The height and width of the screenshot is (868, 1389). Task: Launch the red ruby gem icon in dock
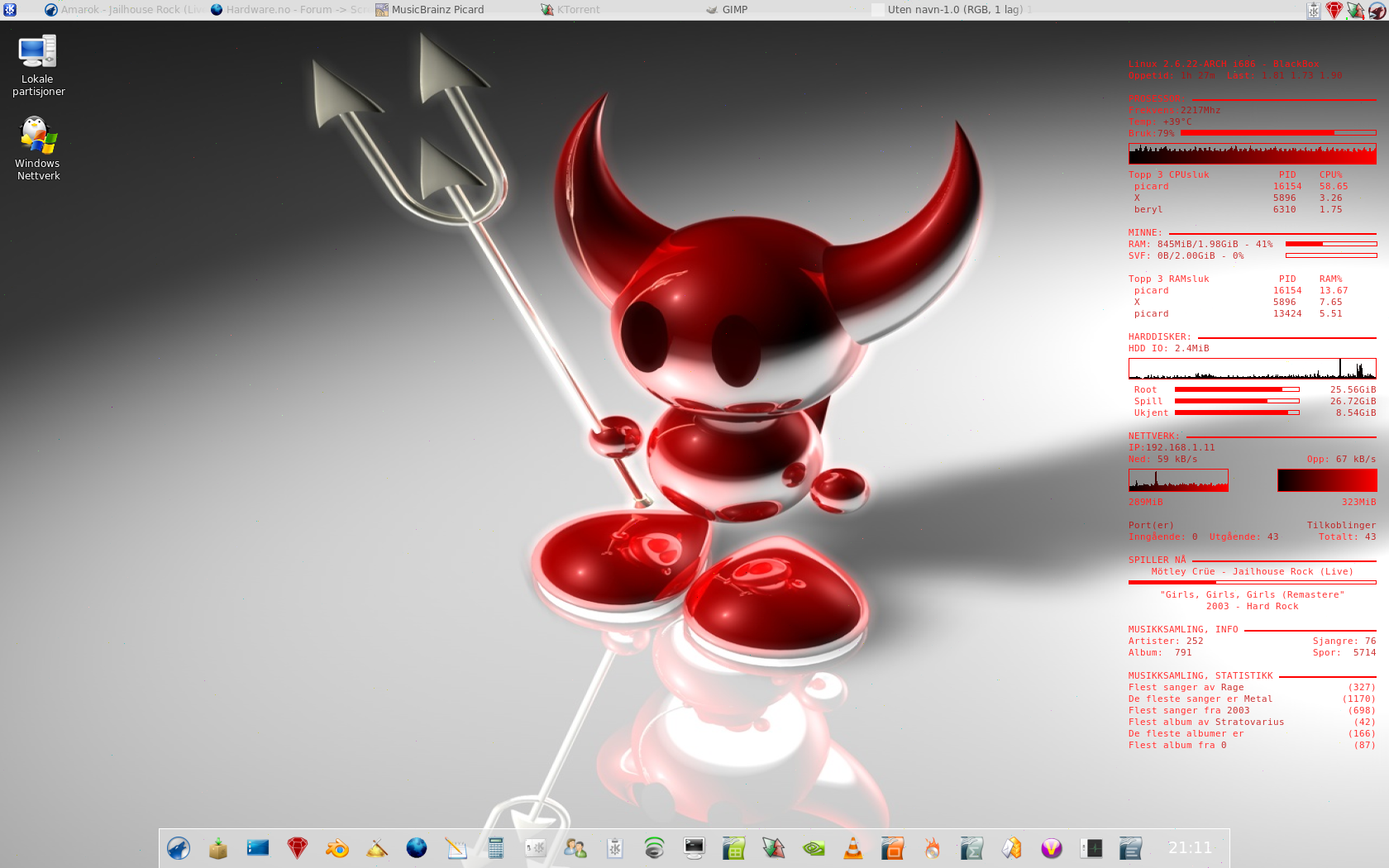298,848
